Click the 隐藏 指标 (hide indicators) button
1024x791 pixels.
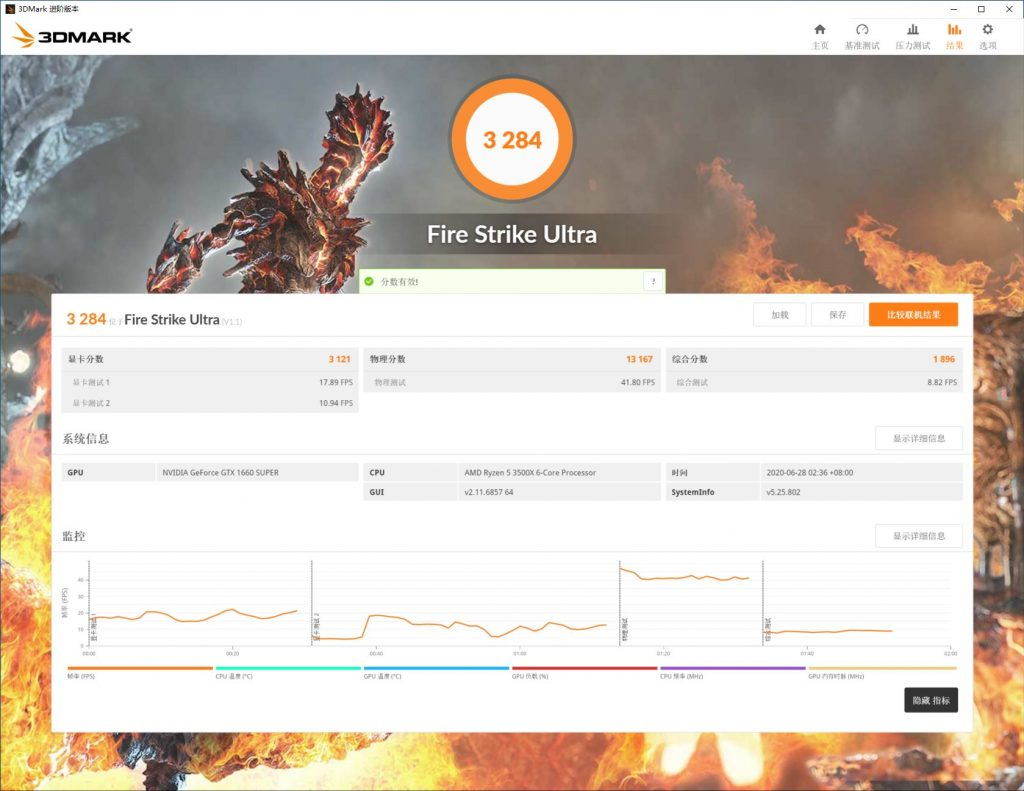931,700
